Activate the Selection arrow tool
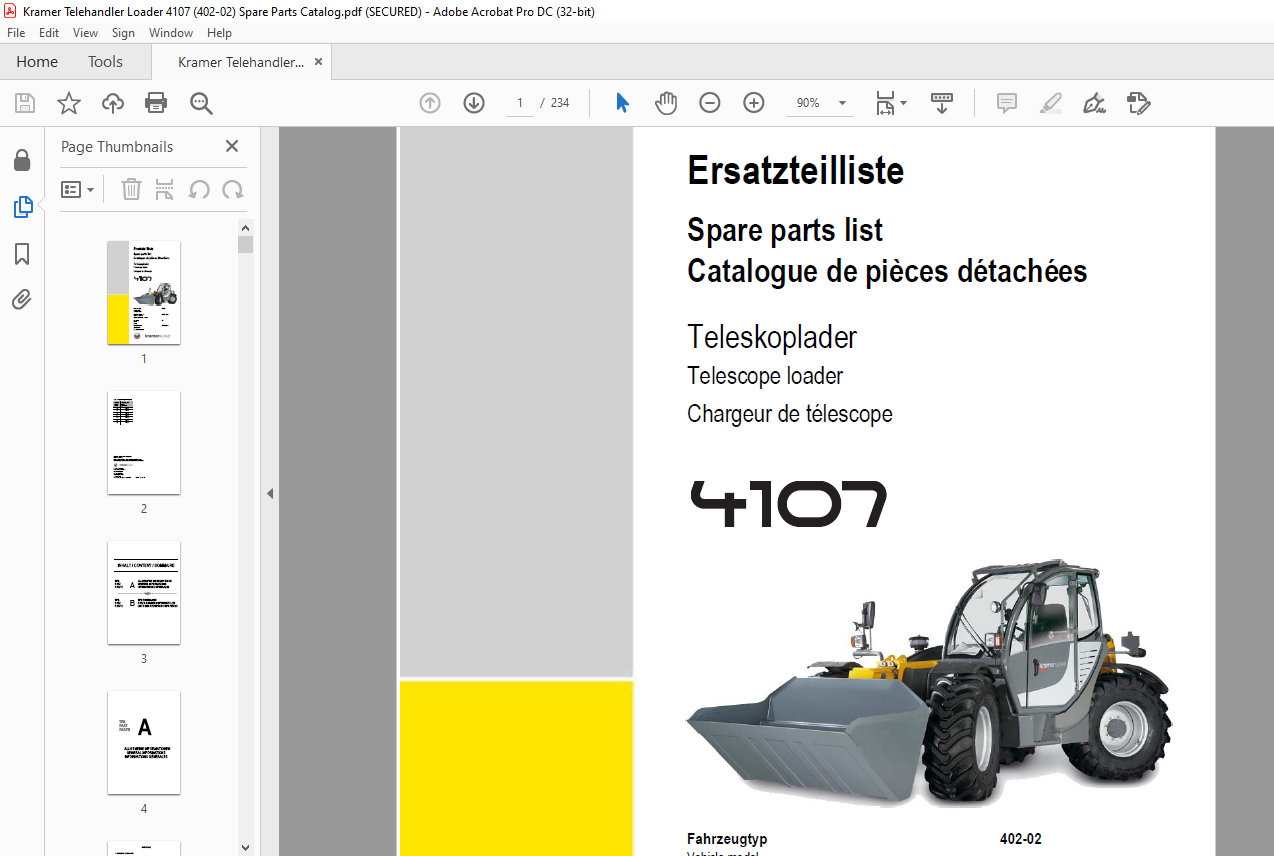Screen dimensions: 1274x856 (622, 103)
